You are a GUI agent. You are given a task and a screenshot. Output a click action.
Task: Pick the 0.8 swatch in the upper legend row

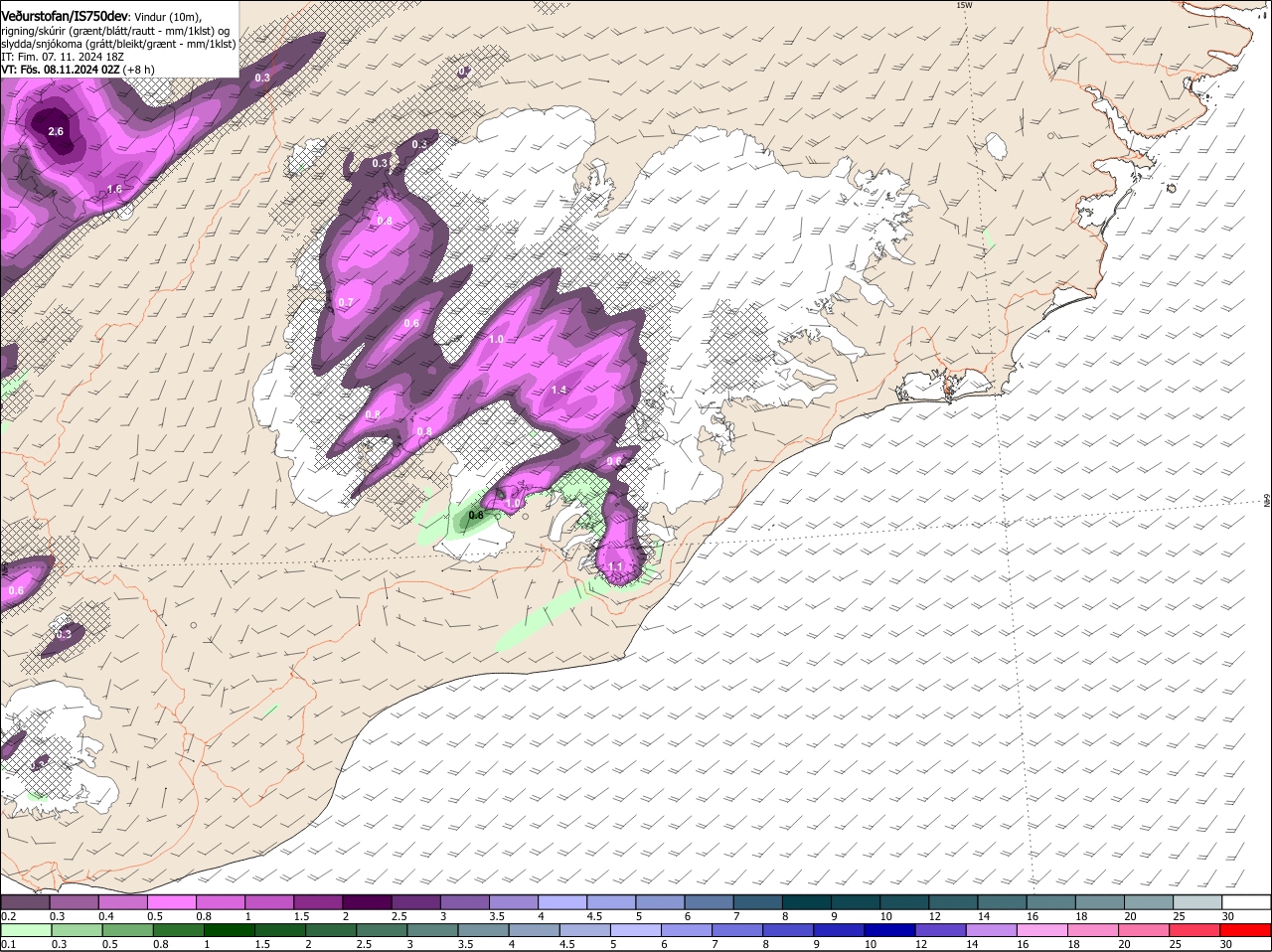(x=221, y=901)
